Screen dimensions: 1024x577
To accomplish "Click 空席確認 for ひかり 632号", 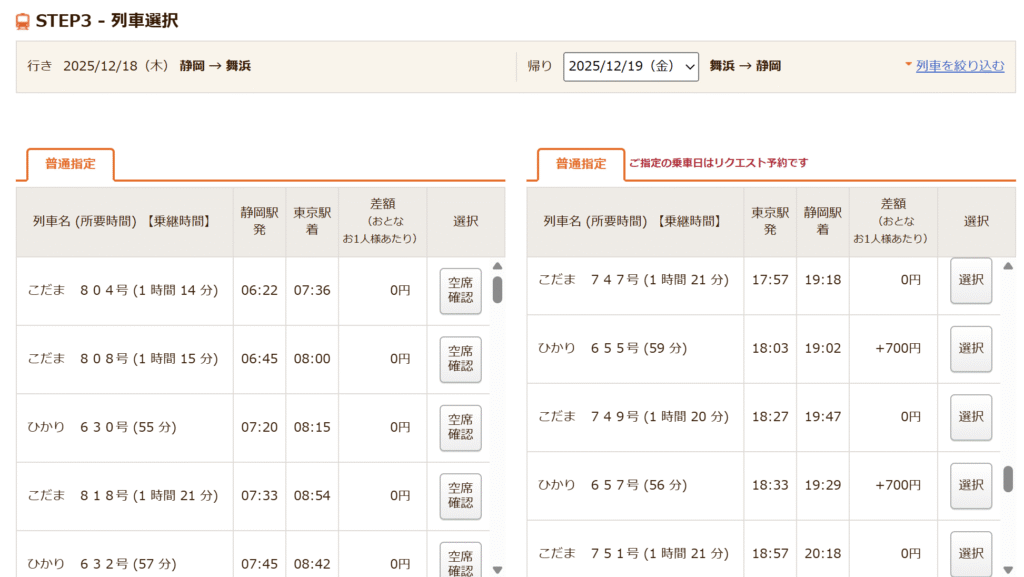I will 460,560.
